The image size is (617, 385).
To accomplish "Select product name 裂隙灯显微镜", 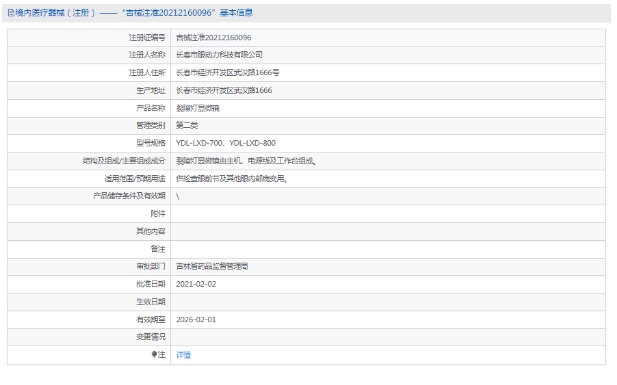I will pyautogui.click(x=198, y=108).
